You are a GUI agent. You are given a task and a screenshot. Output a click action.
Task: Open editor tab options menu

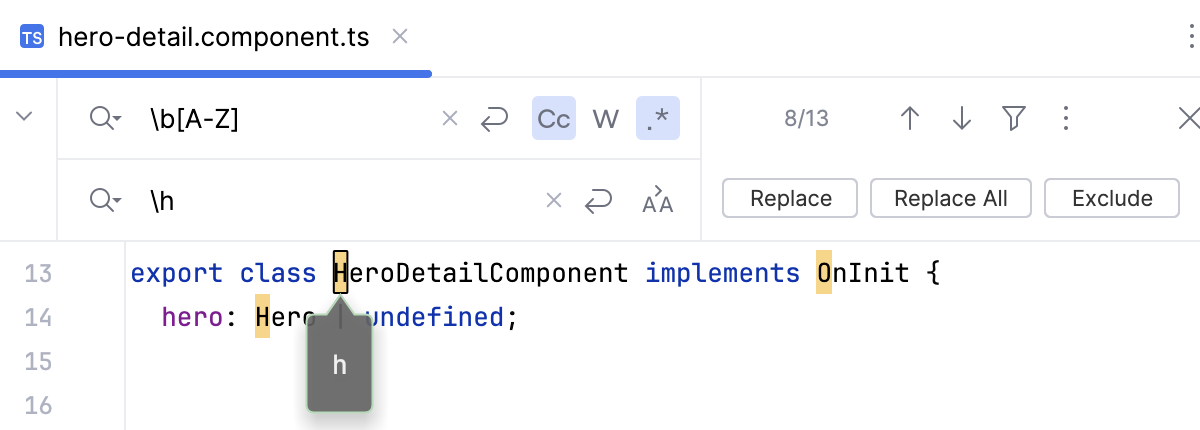[1190, 38]
